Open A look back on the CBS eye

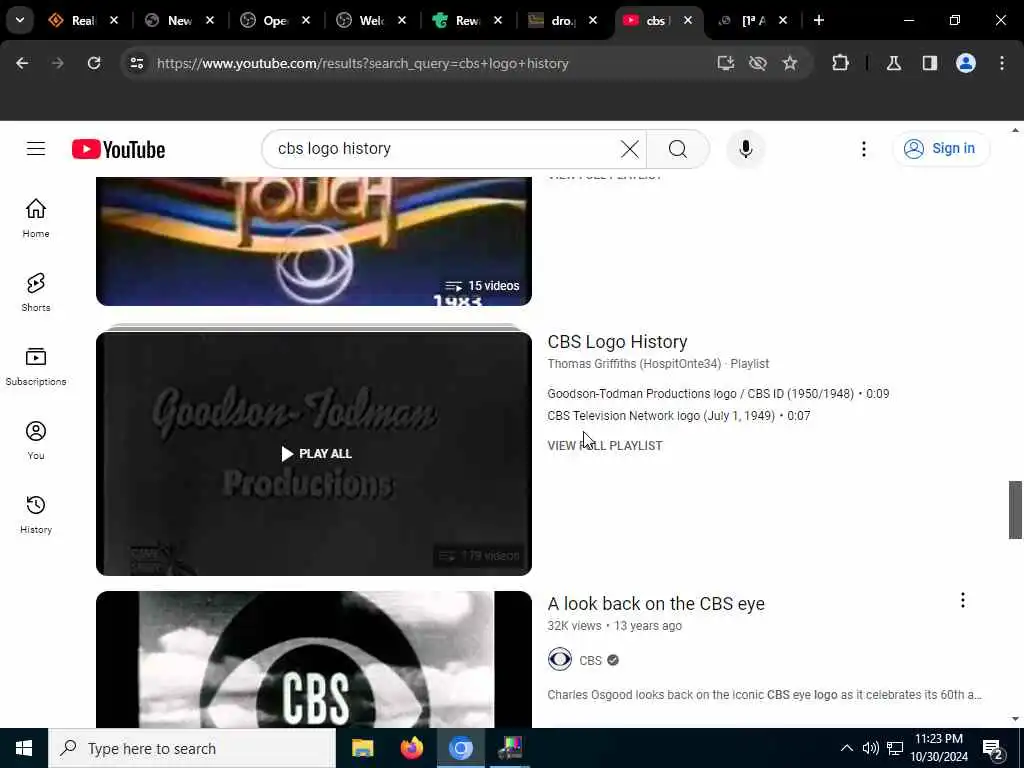656,603
